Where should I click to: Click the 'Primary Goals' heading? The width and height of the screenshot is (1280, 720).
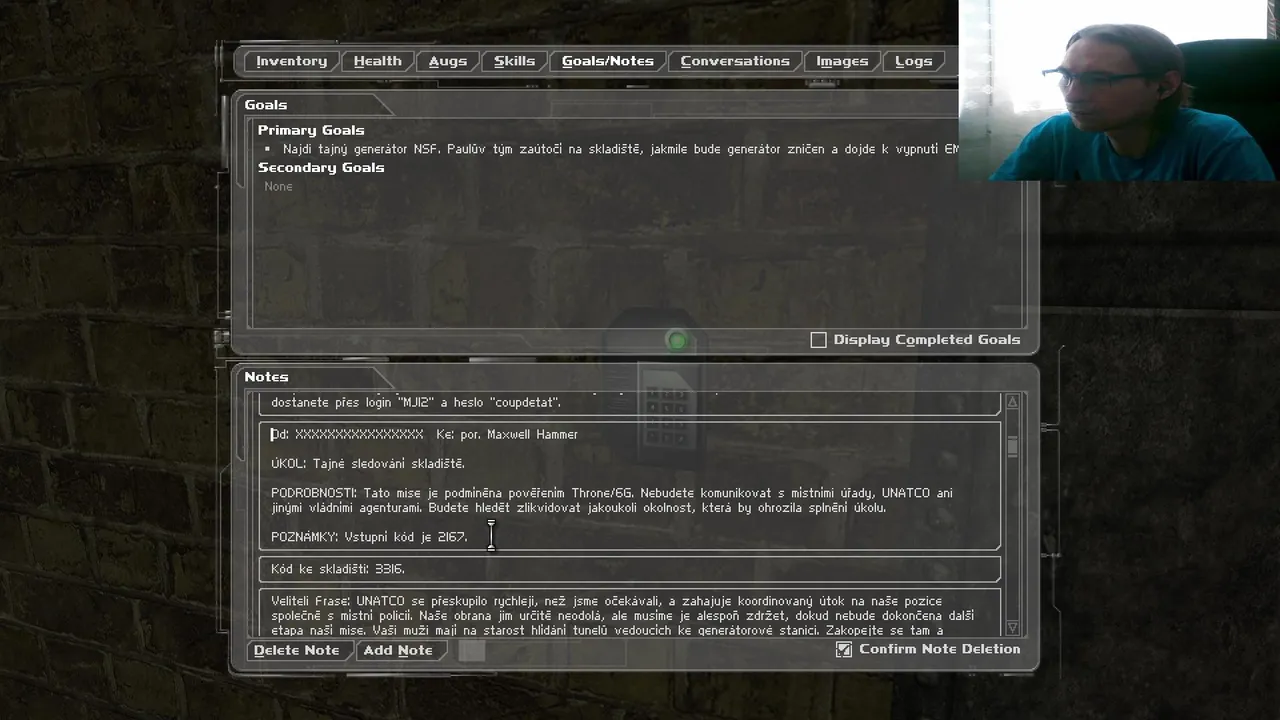311,130
